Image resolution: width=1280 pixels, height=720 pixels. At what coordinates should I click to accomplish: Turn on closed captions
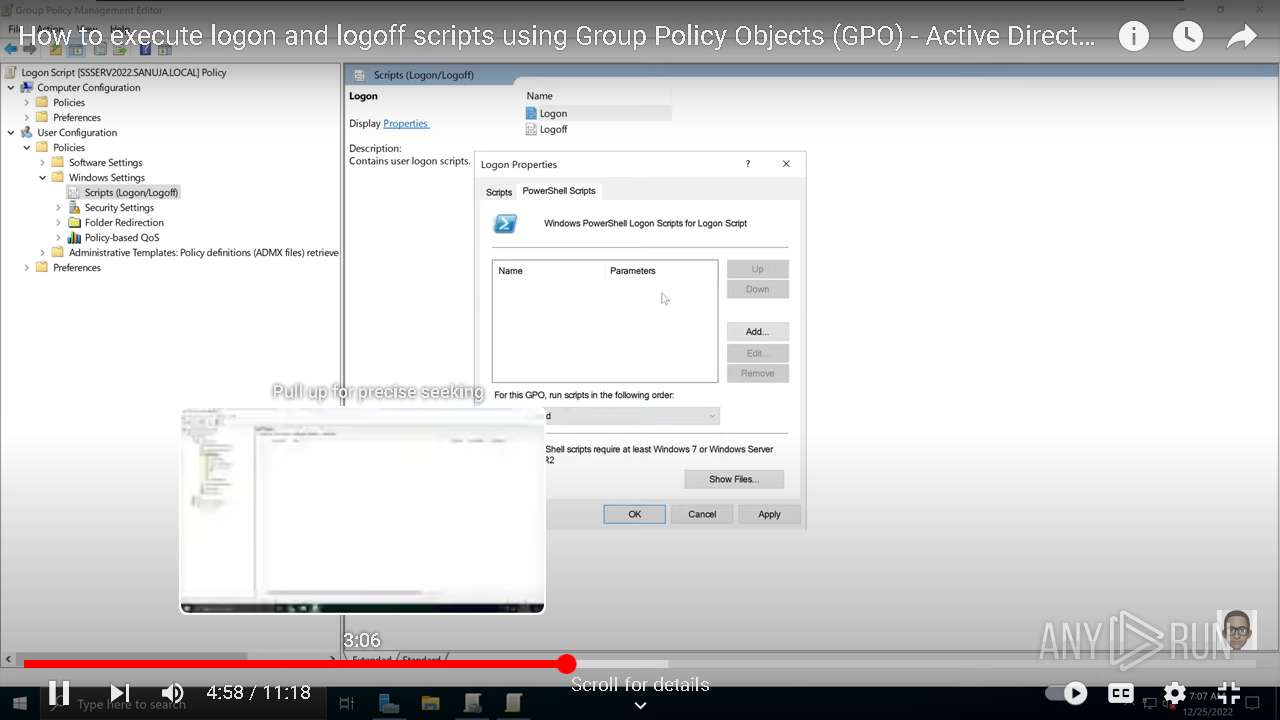(x=1121, y=693)
